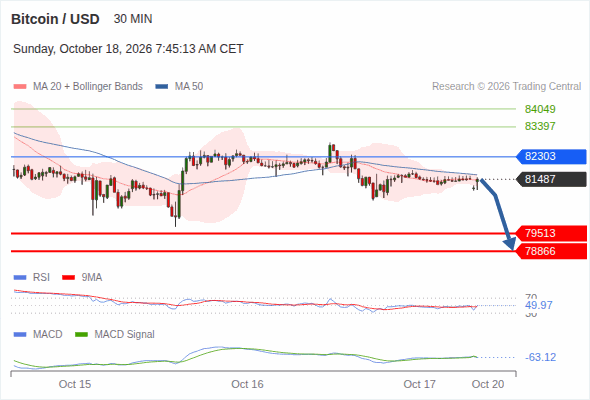Click the 83397 resistance level label

540,126
